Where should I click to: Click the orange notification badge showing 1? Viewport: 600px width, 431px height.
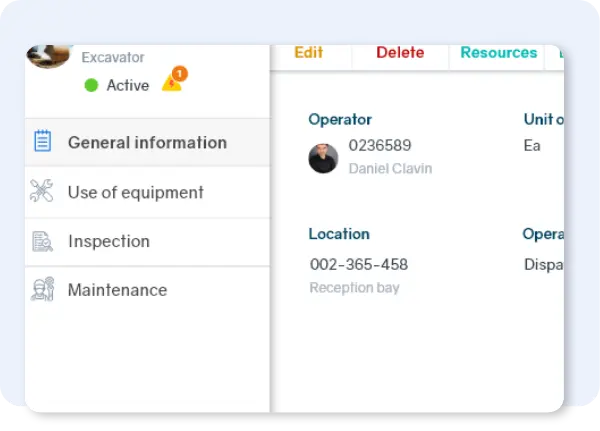pyautogui.click(x=179, y=74)
